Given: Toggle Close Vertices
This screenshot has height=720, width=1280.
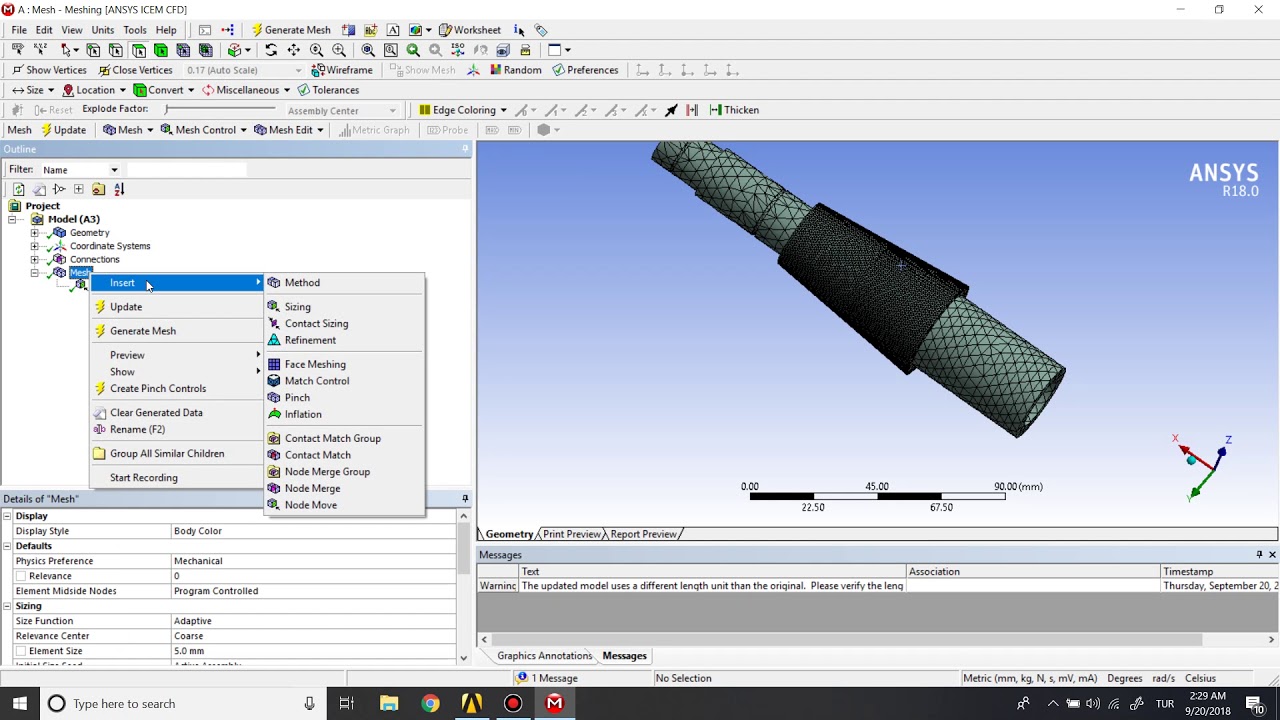Looking at the screenshot, I should [135, 70].
